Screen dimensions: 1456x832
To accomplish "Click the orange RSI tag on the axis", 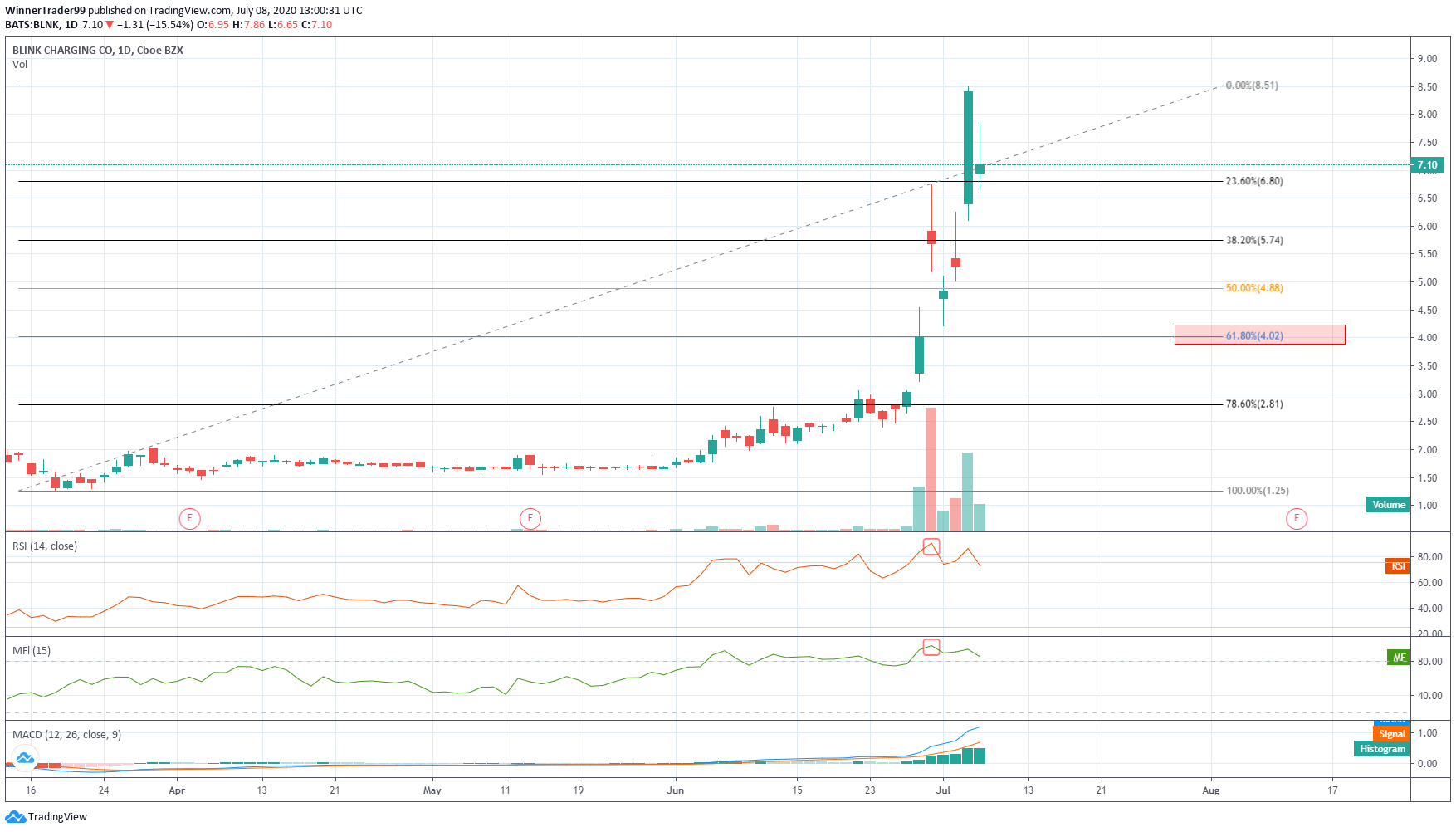I will click(1398, 566).
